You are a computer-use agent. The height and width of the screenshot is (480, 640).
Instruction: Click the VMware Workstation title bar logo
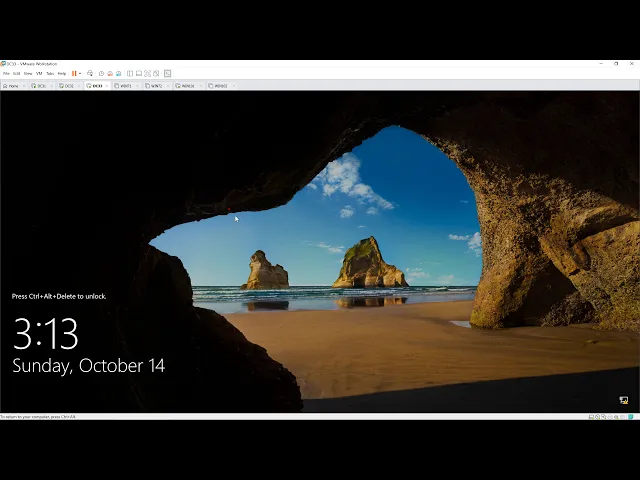tap(3, 64)
